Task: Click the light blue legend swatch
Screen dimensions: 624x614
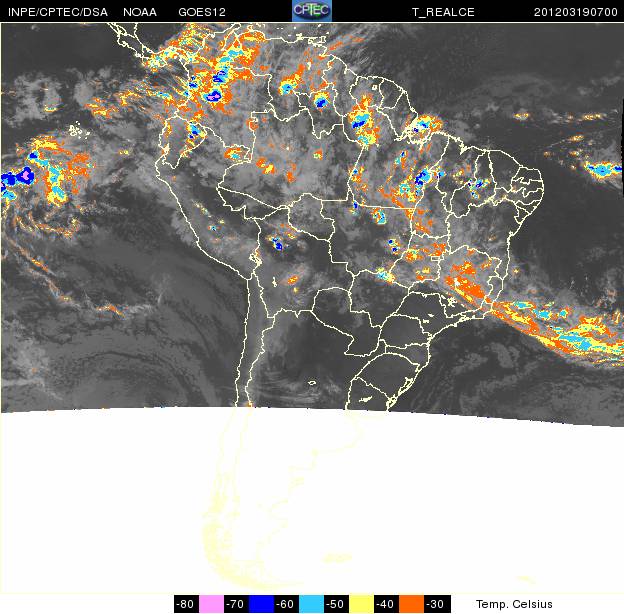Action: [x=311, y=604]
